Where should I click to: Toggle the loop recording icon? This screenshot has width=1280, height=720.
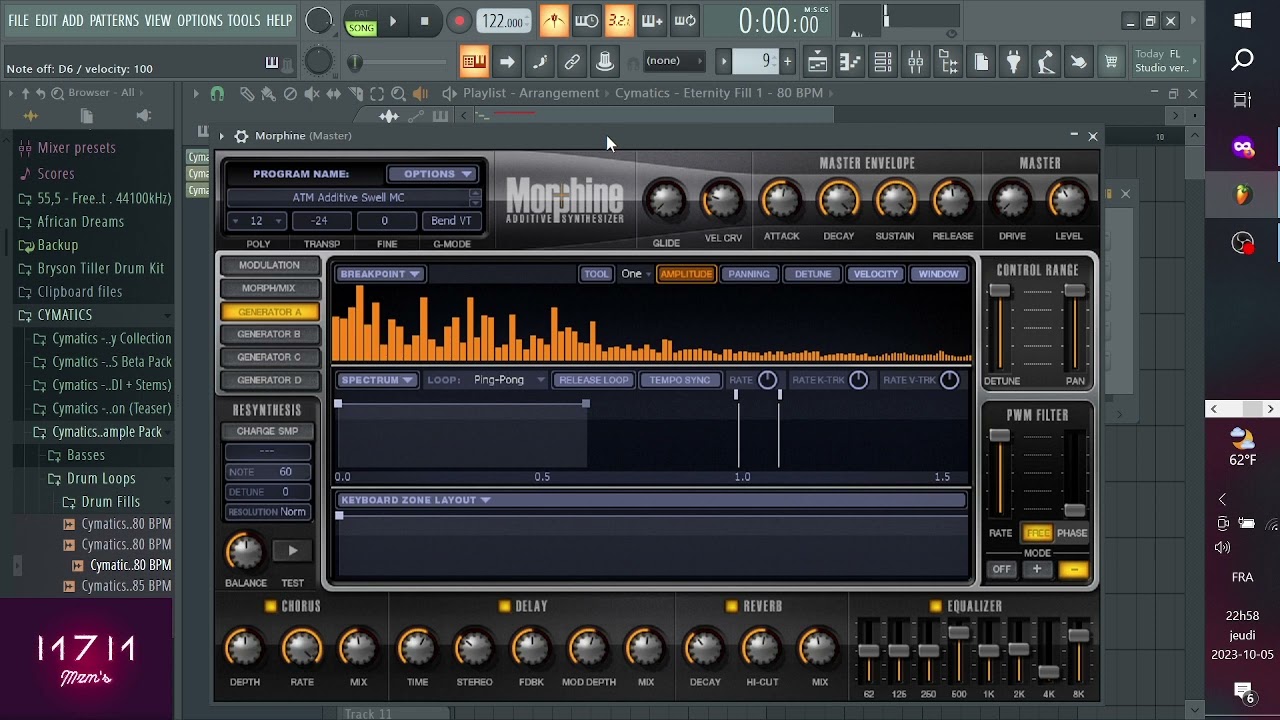685,20
